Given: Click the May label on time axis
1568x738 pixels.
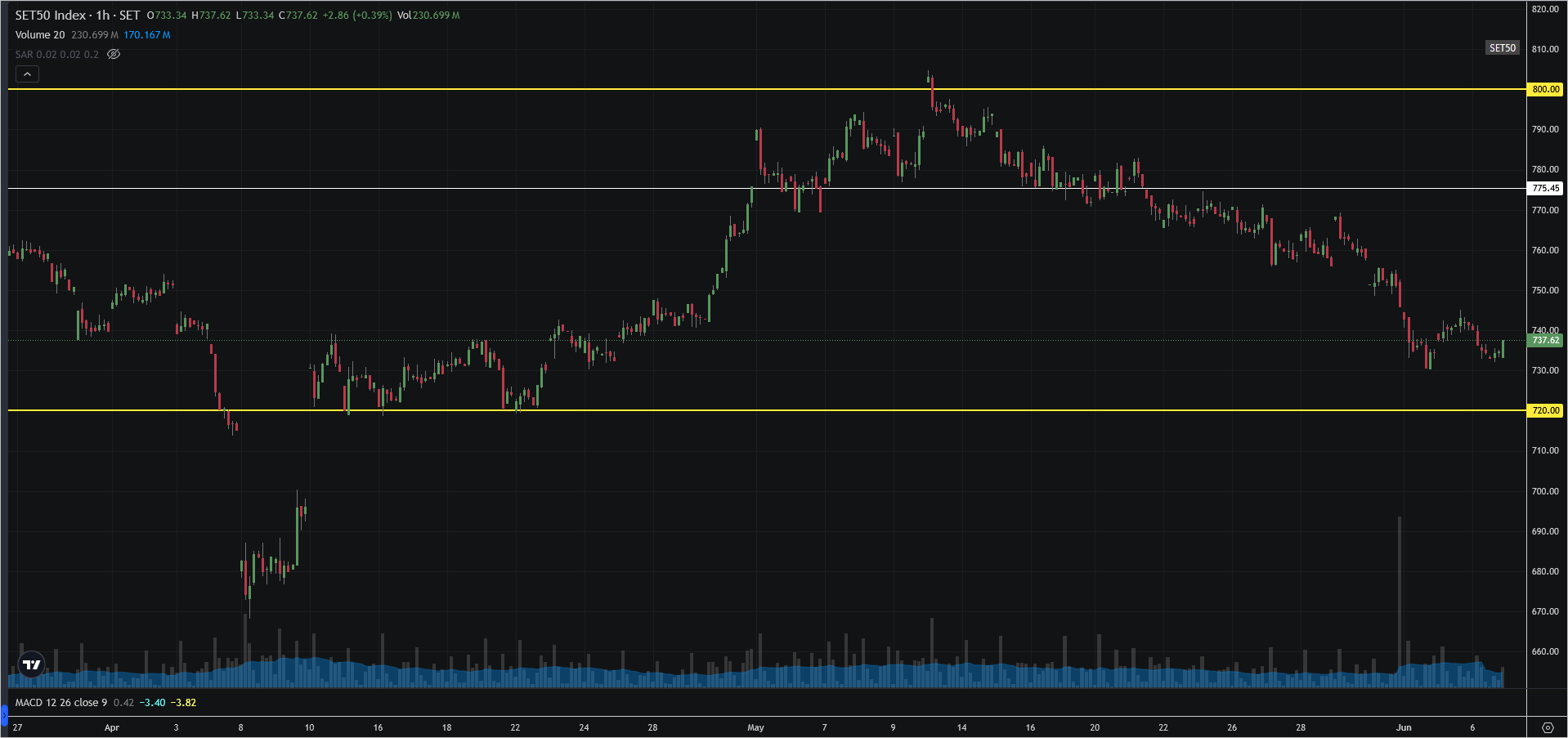Looking at the screenshot, I should (x=755, y=727).
